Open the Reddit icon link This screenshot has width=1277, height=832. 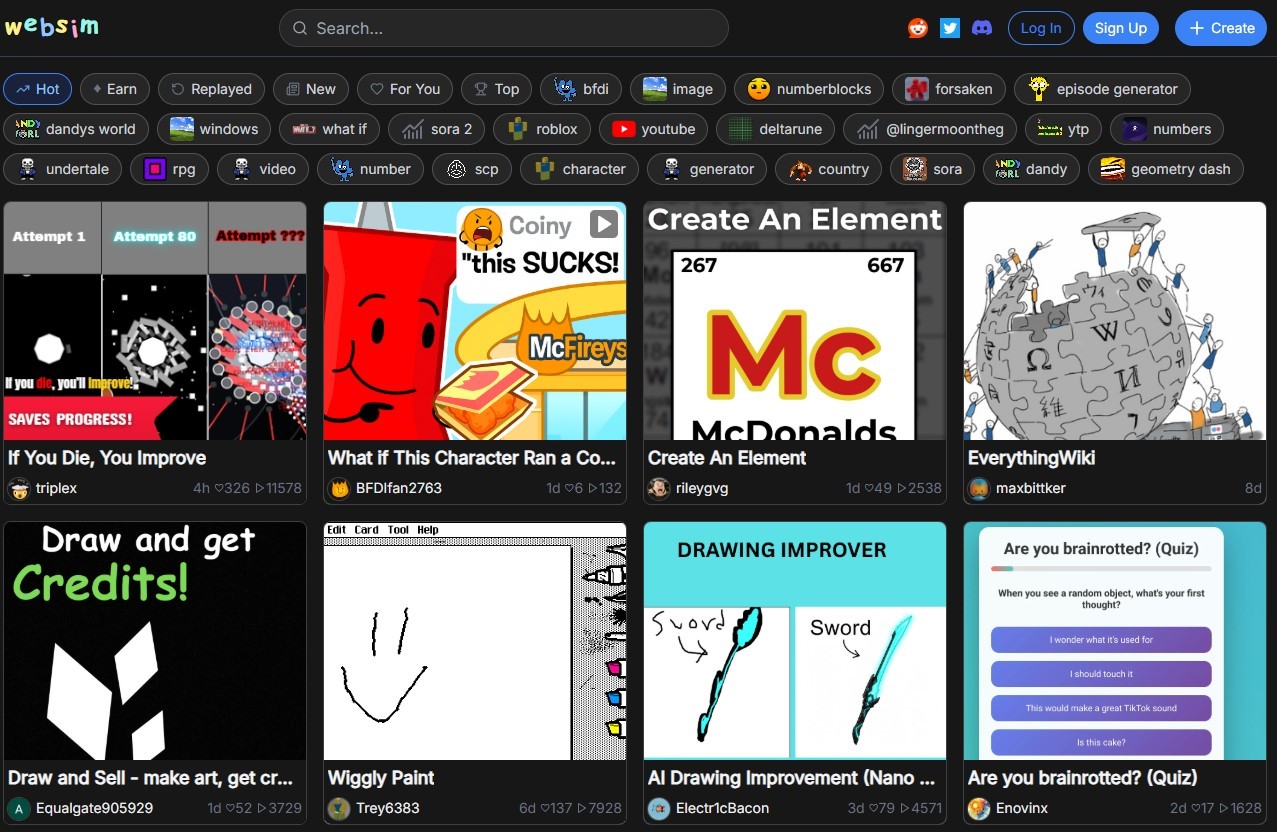917,28
